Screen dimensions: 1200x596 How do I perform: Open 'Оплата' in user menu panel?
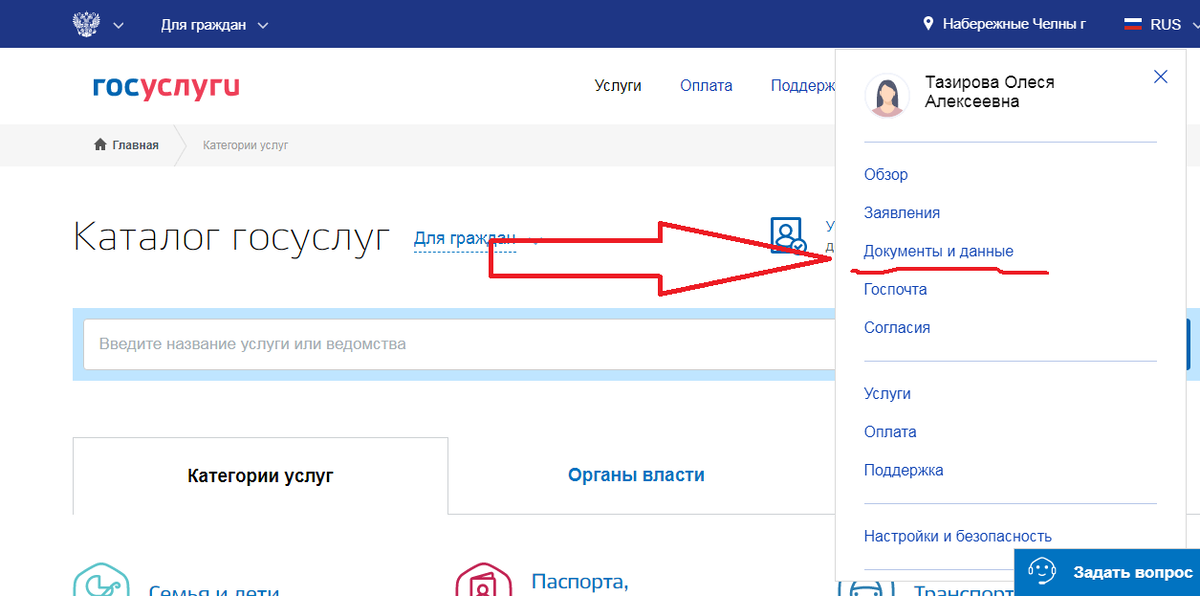coord(890,432)
